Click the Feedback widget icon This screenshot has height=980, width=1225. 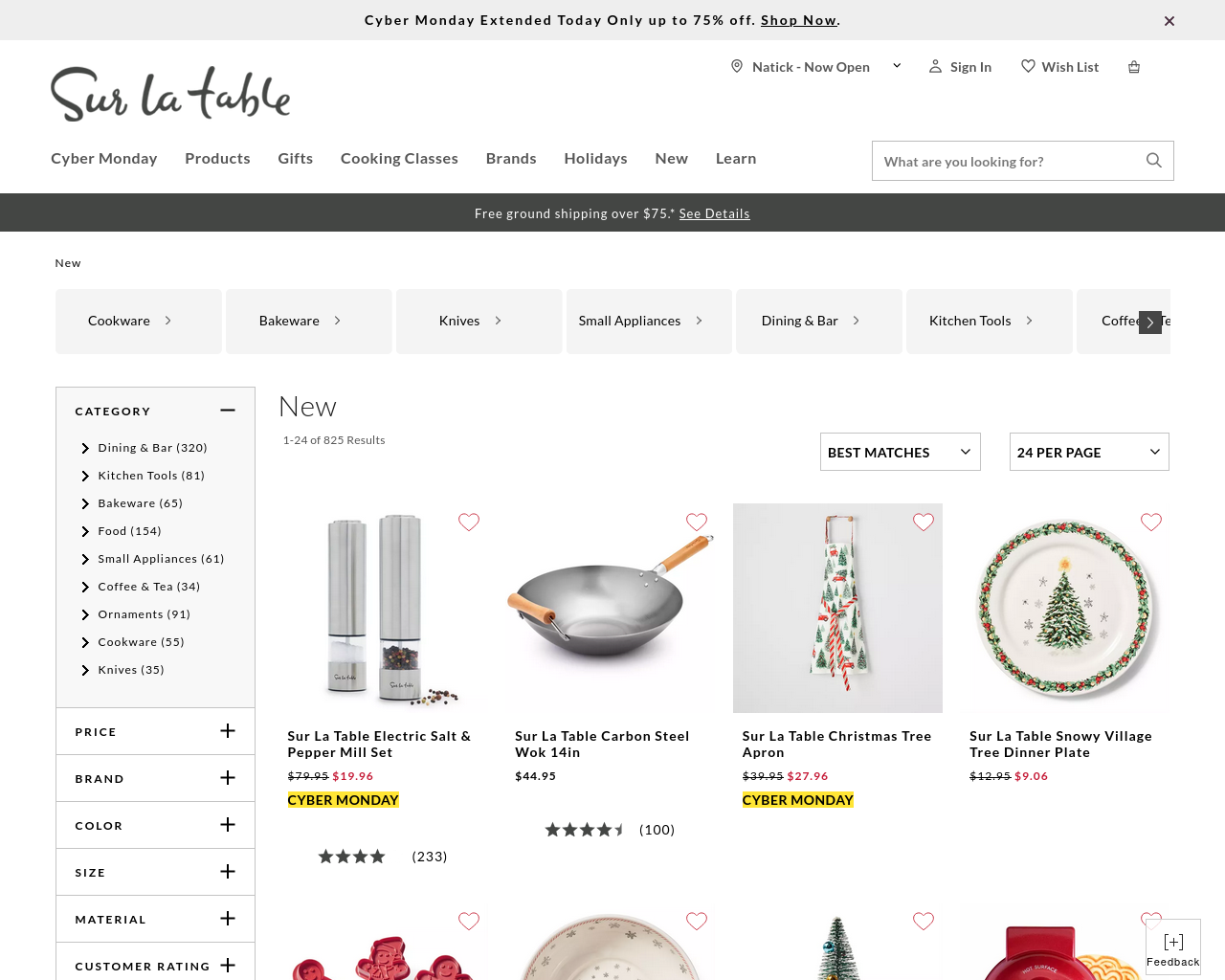coord(1173,943)
